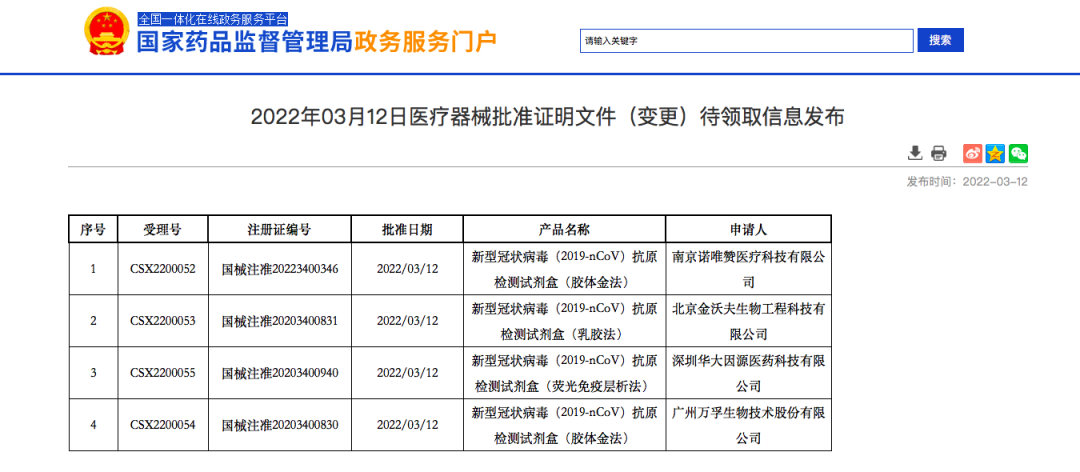Click the 荧光免疫层析法 product name cell
The width and height of the screenshot is (1080, 472).
tap(564, 373)
